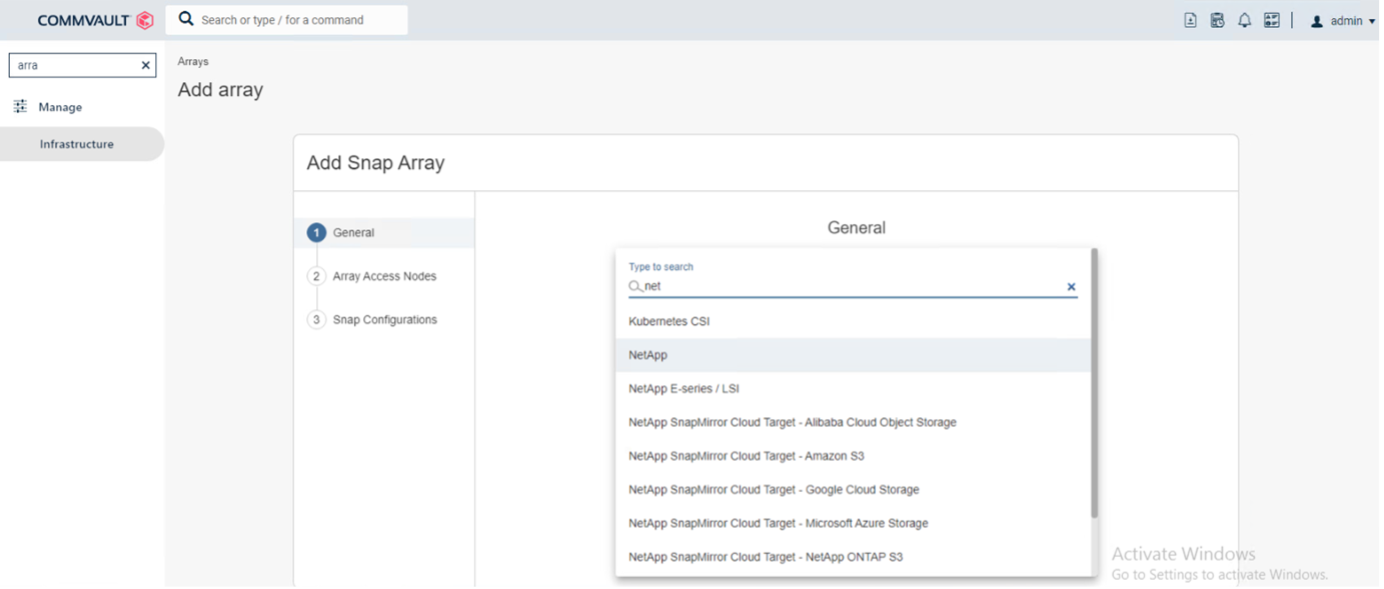Click the Manage sliders icon in sidebar
The image size is (1384, 589).
(x=20, y=107)
